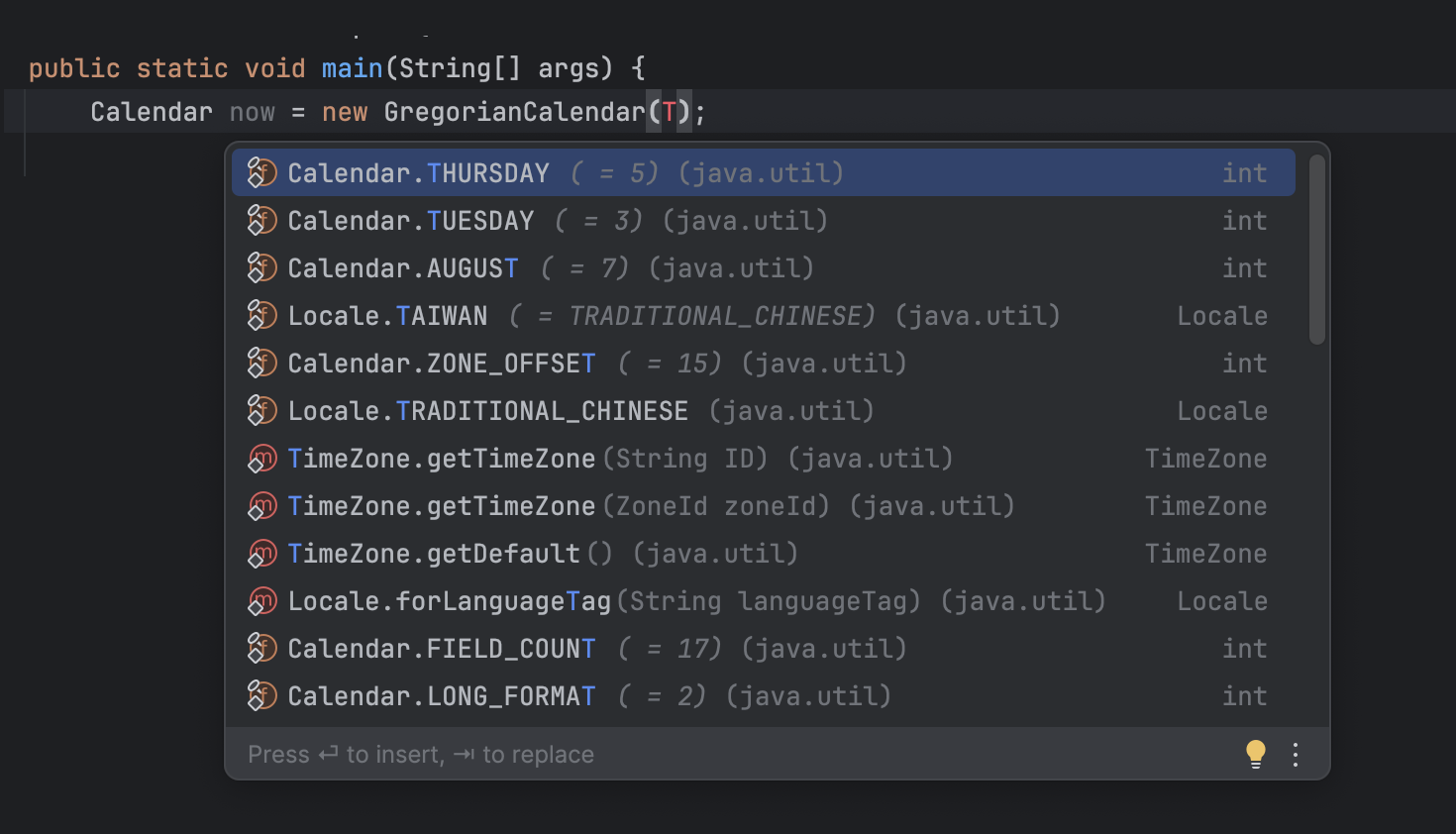Click the method icon beside TimeZone.getDefault
1456x834 pixels.
261,553
